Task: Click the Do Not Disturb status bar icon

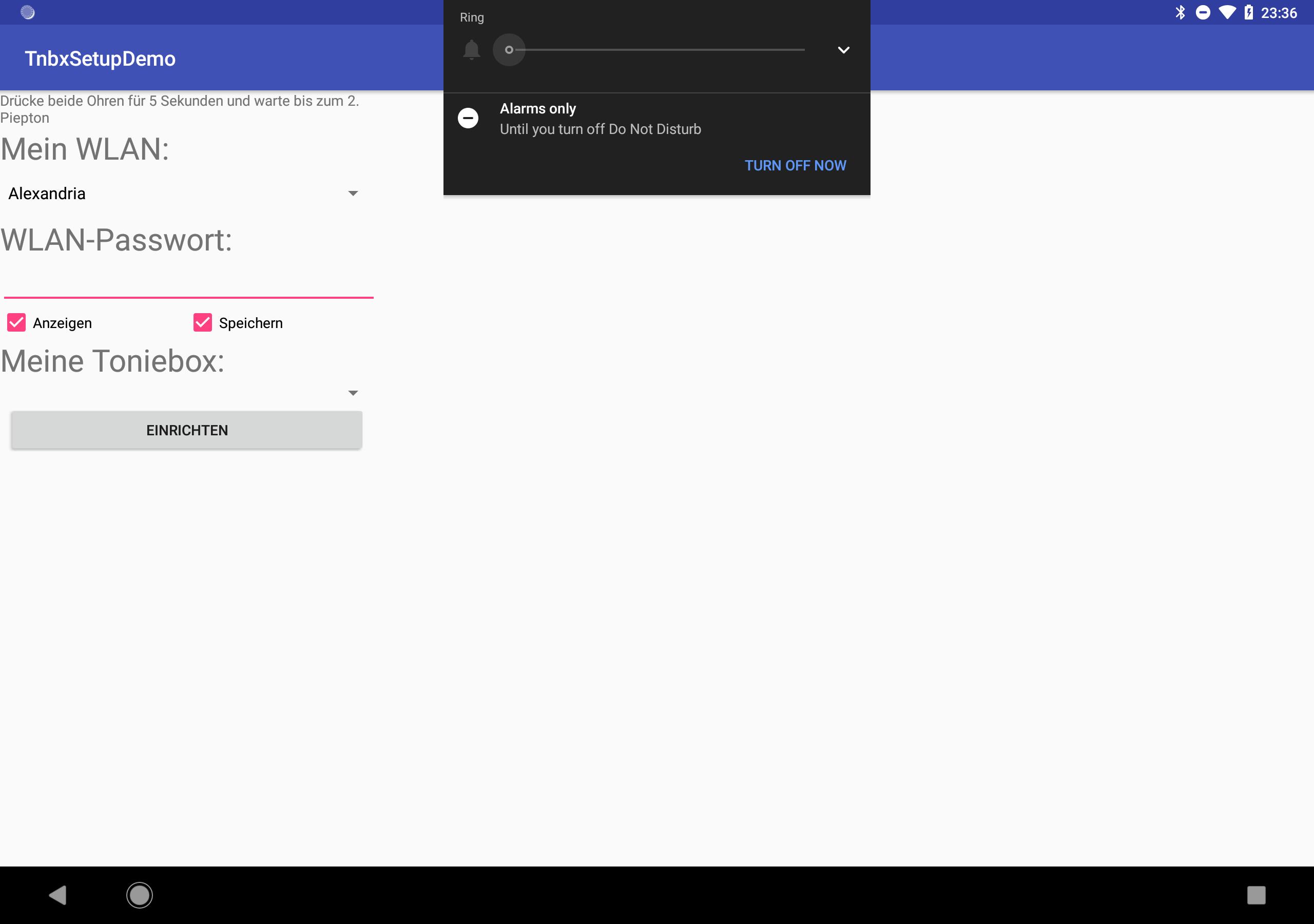Action: point(1204,12)
